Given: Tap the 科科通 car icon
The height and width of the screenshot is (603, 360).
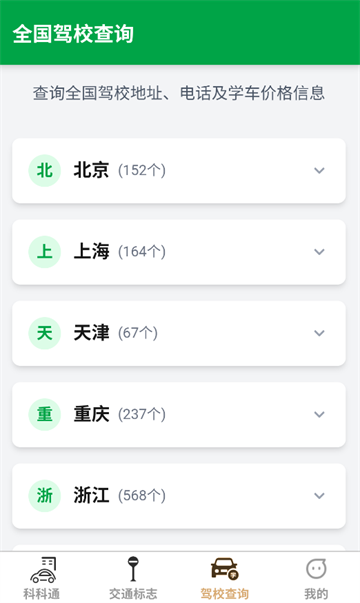Looking at the screenshot, I should 43,570.
